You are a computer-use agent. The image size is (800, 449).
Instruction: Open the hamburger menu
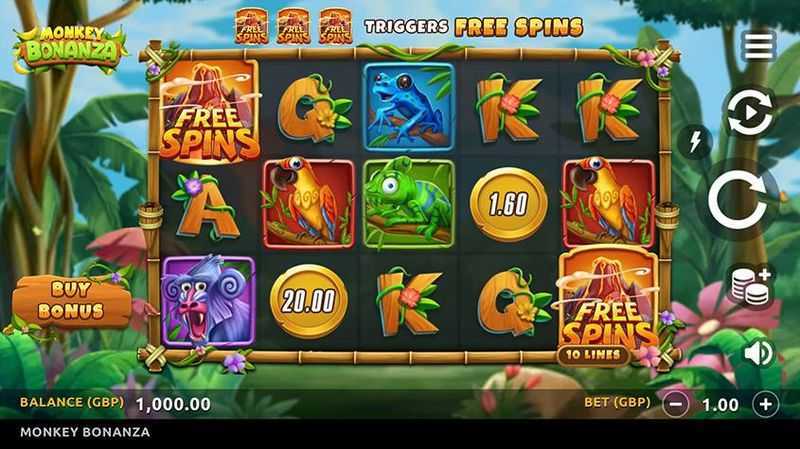coord(759,46)
